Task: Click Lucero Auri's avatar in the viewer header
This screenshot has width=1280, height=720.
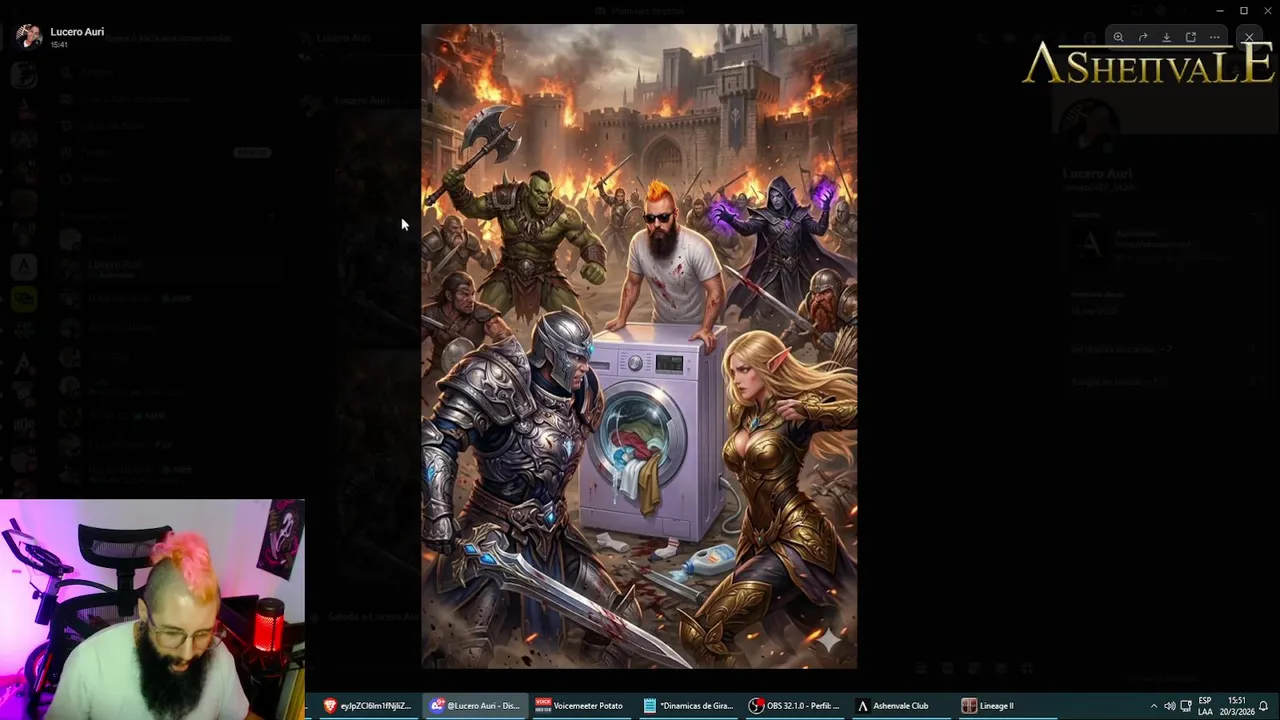Action: (x=29, y=37)
